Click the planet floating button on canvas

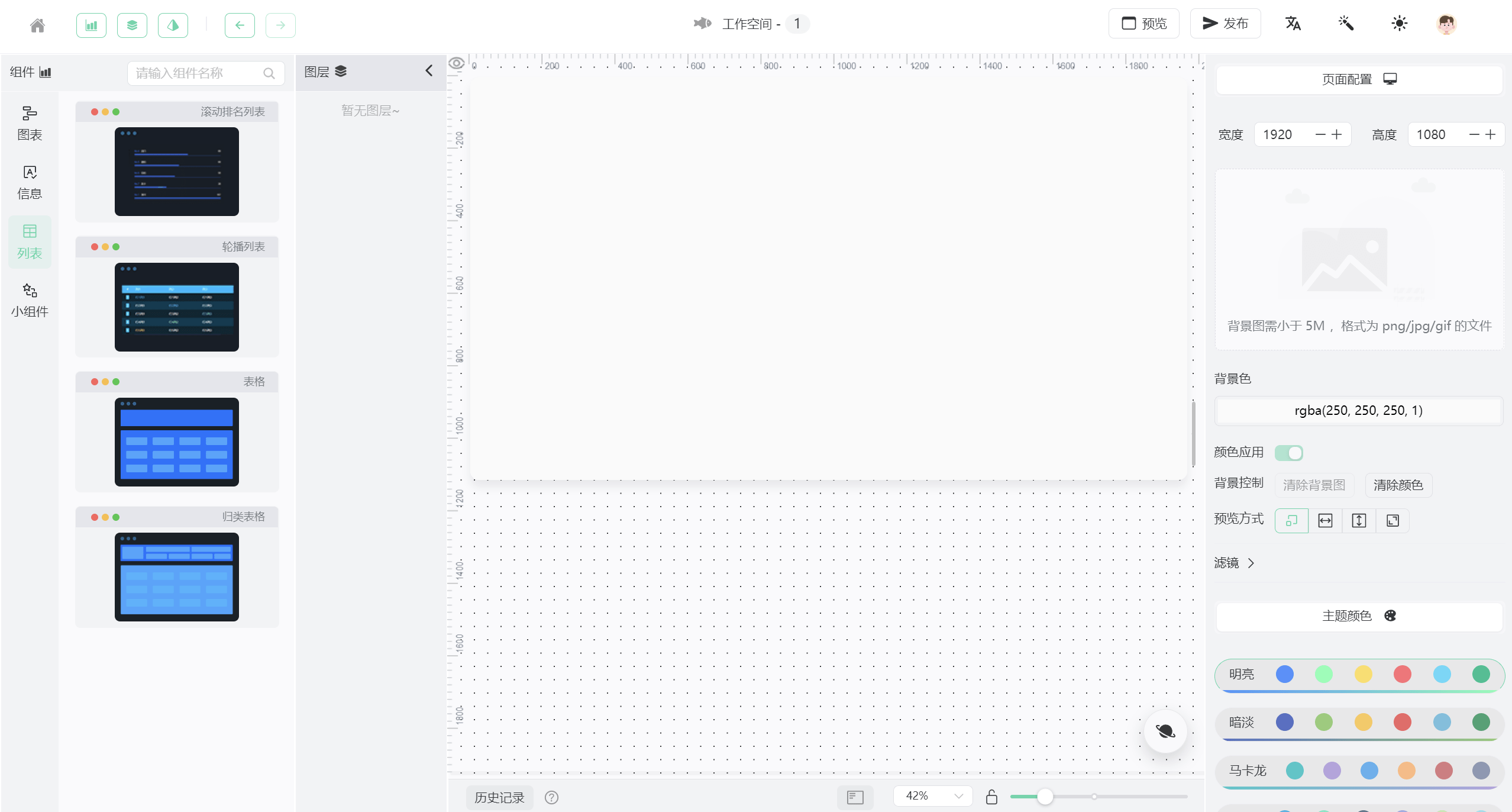click(x=1165, y=732)
